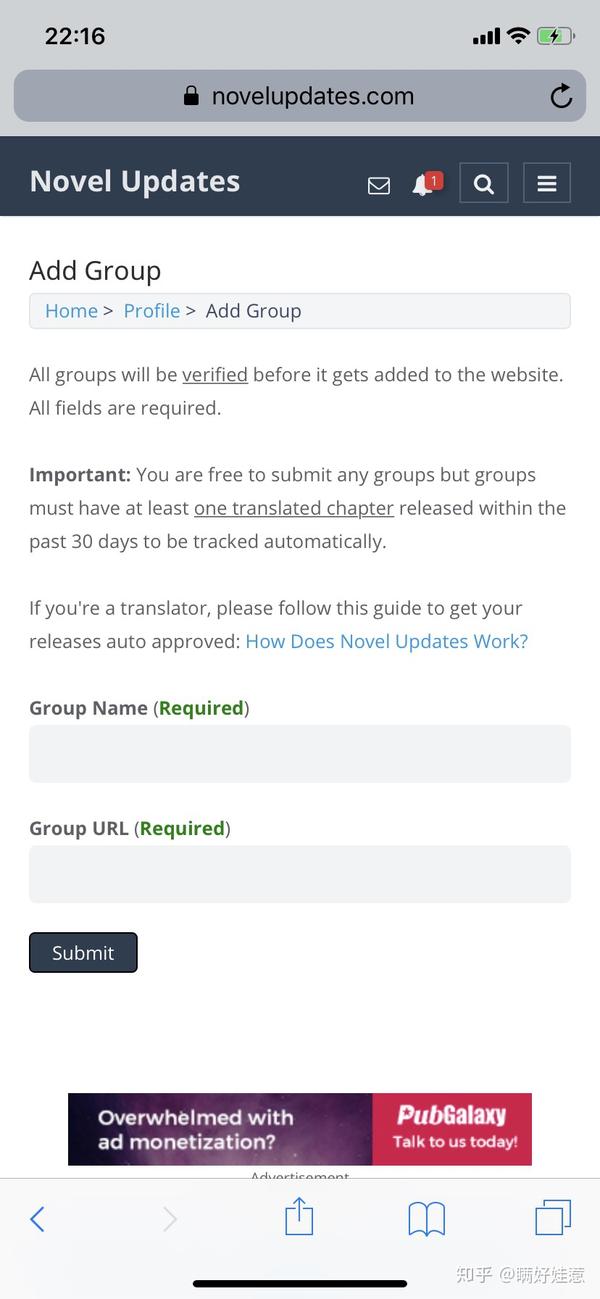
Task: Open the site search icon
Action: click(x=484, y=184)
